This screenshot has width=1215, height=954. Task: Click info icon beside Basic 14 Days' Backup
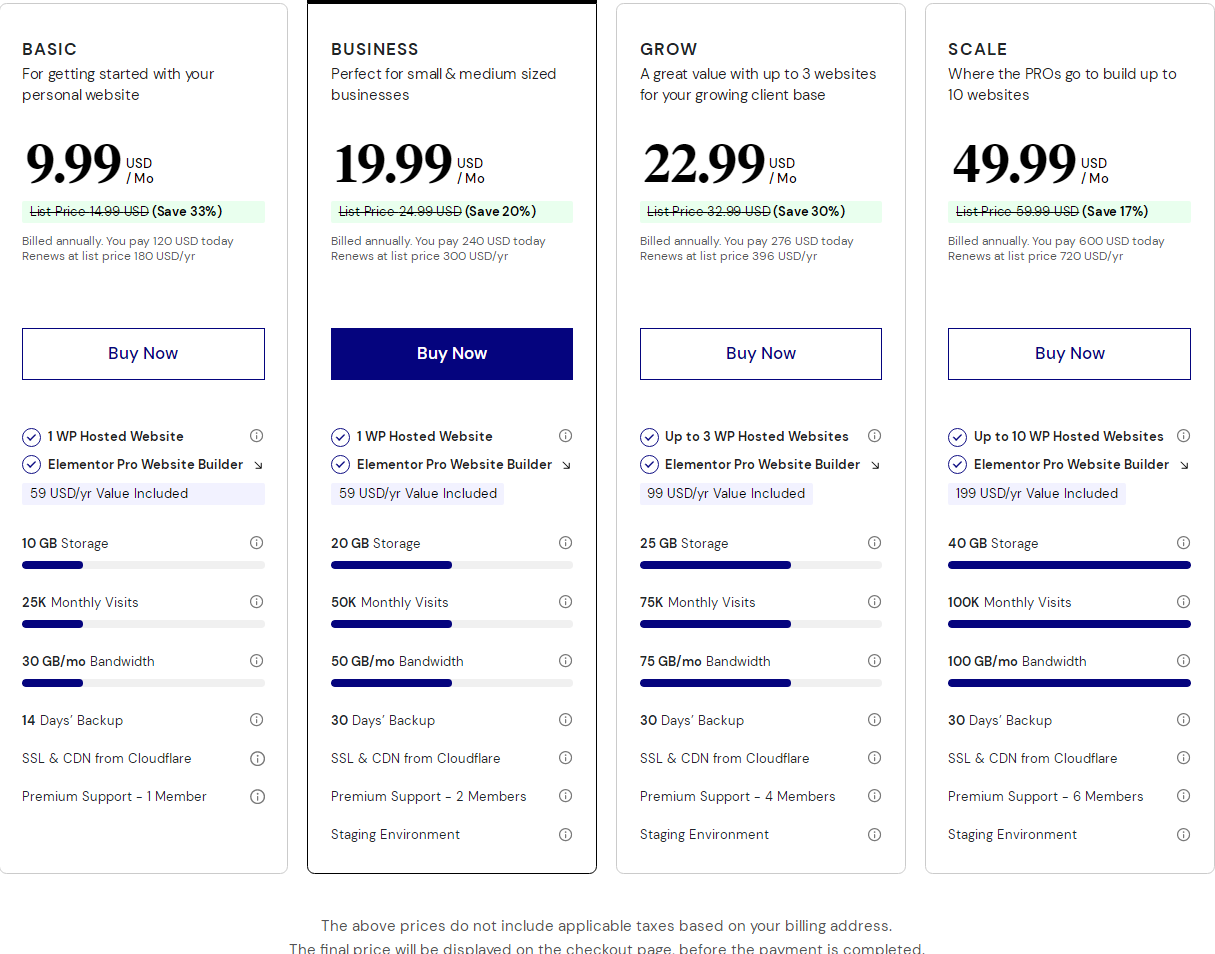(x=256, y=720)
